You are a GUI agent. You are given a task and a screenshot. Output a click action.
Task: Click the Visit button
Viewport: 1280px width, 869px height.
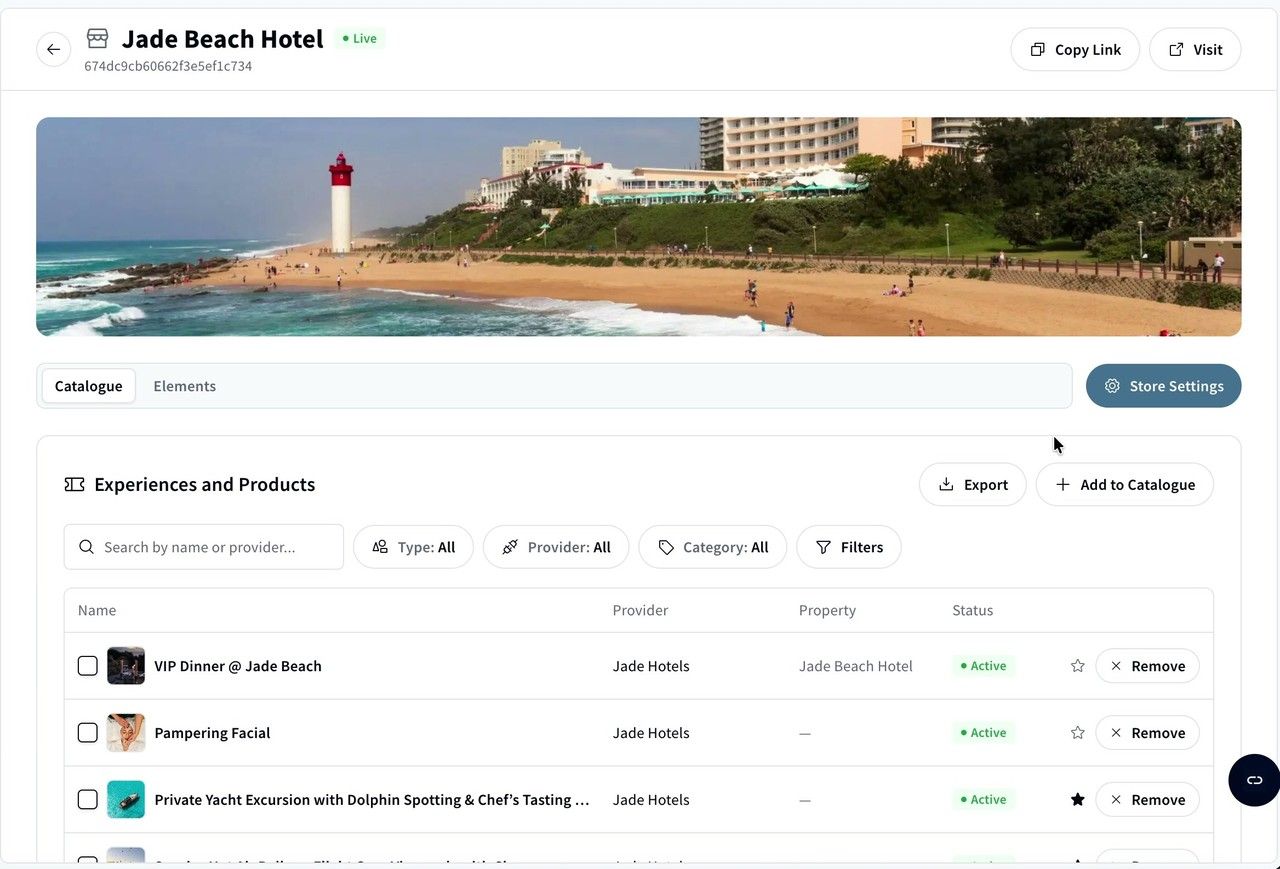(1195, 49)
